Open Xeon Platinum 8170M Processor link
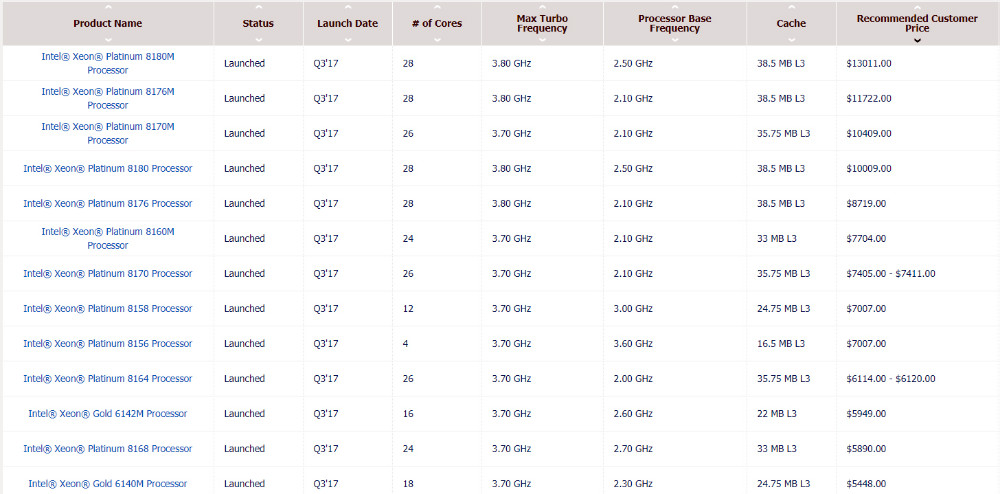The height and width of the screenshot is (494, 1000). point(108,133)
